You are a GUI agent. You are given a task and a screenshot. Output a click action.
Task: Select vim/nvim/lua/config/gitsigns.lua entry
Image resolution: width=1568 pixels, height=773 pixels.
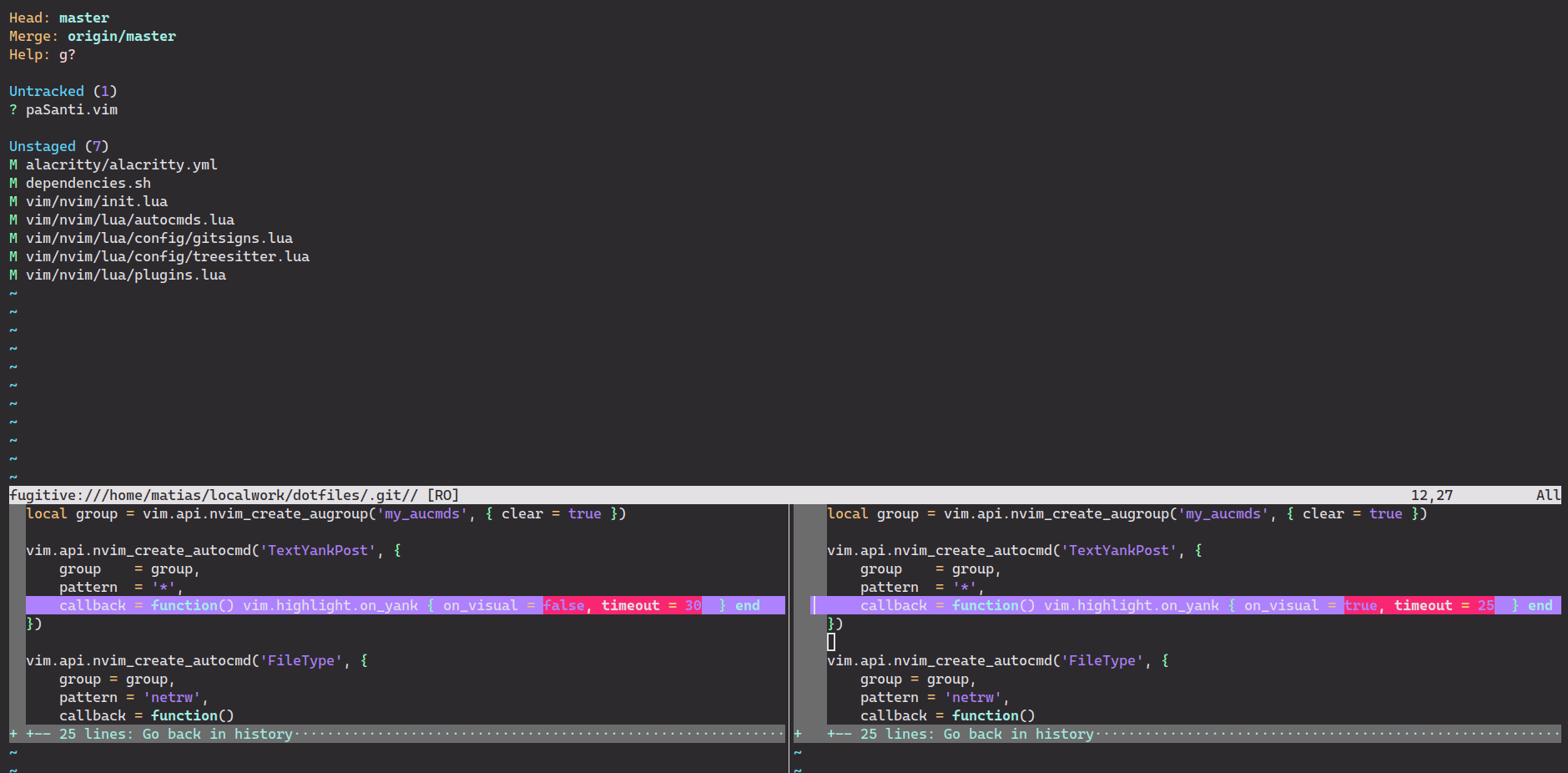[159, 238]
